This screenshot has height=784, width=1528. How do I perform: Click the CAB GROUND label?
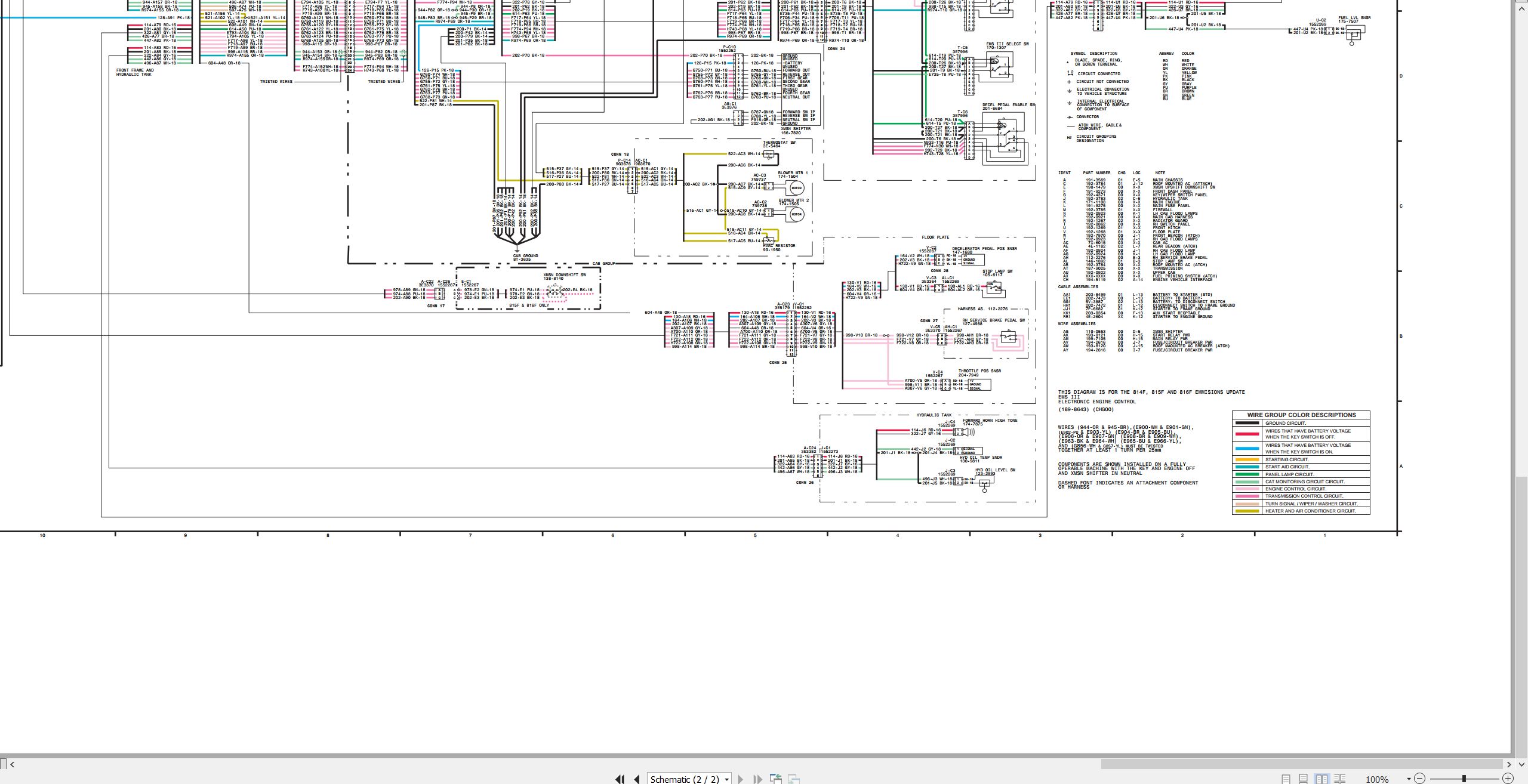coord(525,256)
